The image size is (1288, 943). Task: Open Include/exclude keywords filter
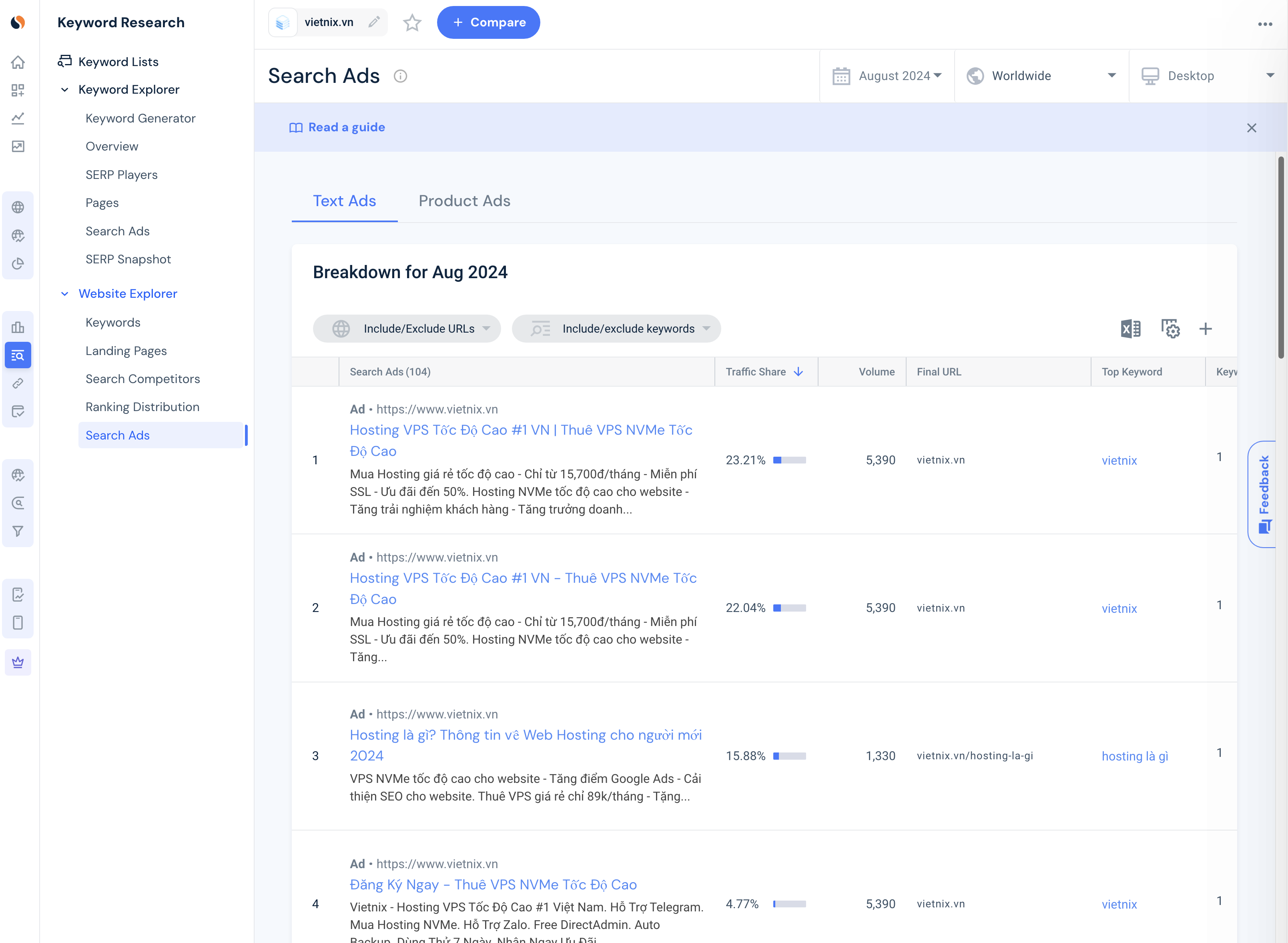pos(616,329)
